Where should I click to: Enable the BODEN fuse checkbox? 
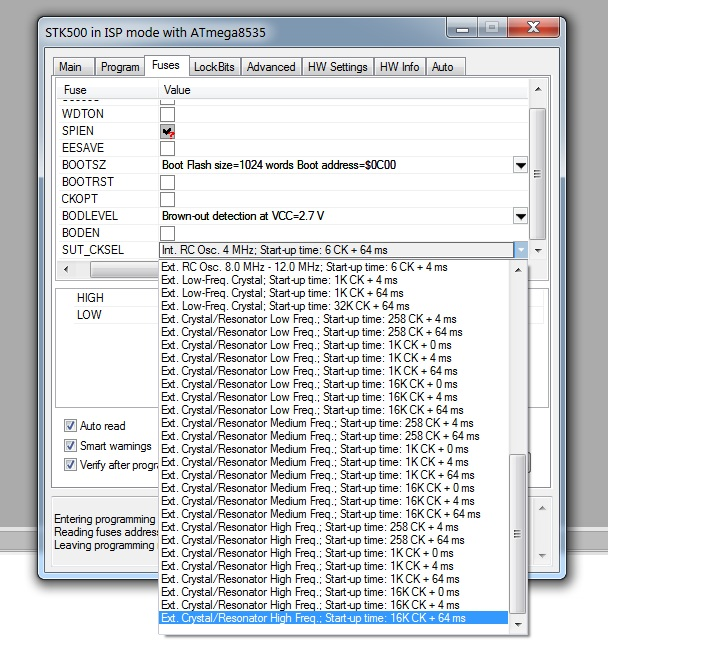[x=168, y=233]
